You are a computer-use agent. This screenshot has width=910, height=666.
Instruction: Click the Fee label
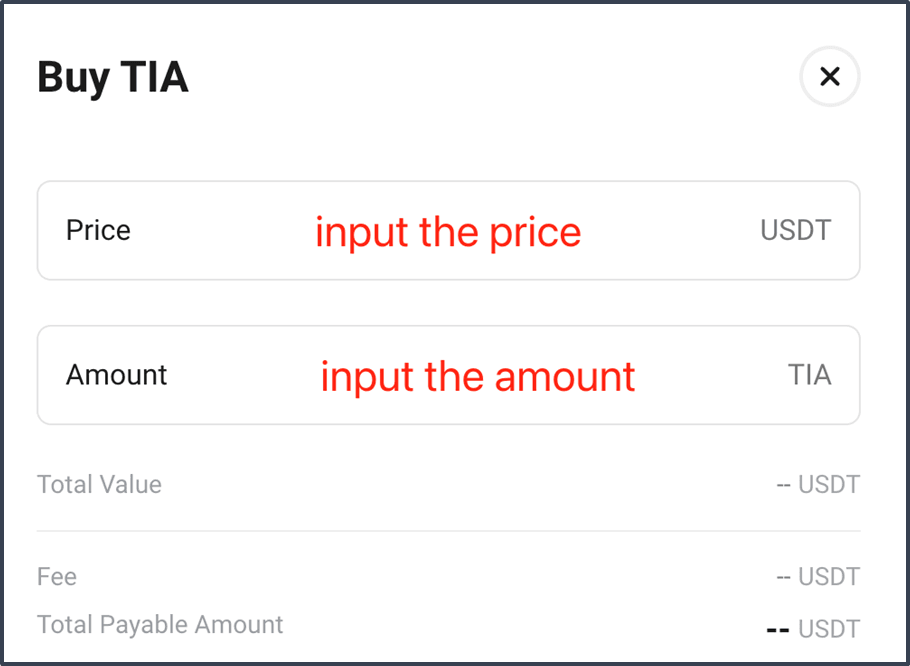pos(57,577)
